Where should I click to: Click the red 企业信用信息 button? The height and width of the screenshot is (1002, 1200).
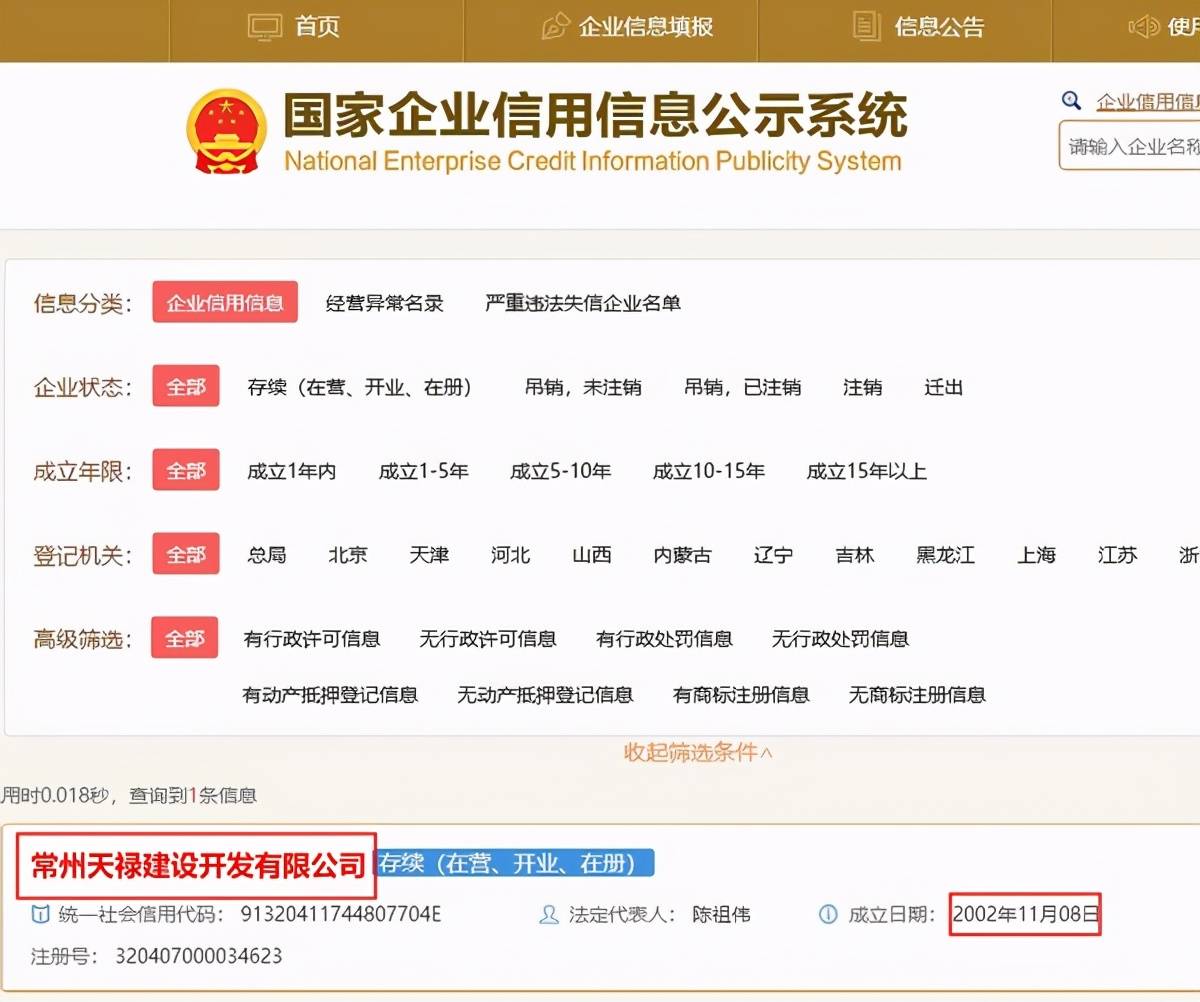(x=225, y=303)
